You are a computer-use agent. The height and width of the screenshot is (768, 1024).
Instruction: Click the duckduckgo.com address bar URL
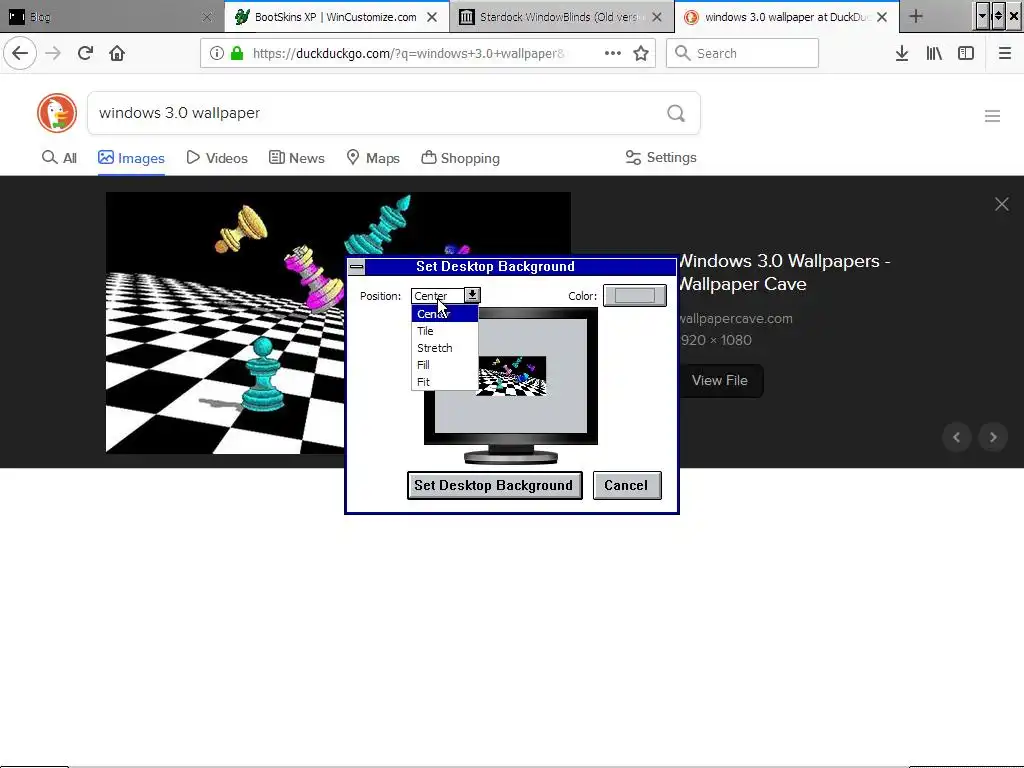coord(408,54)
